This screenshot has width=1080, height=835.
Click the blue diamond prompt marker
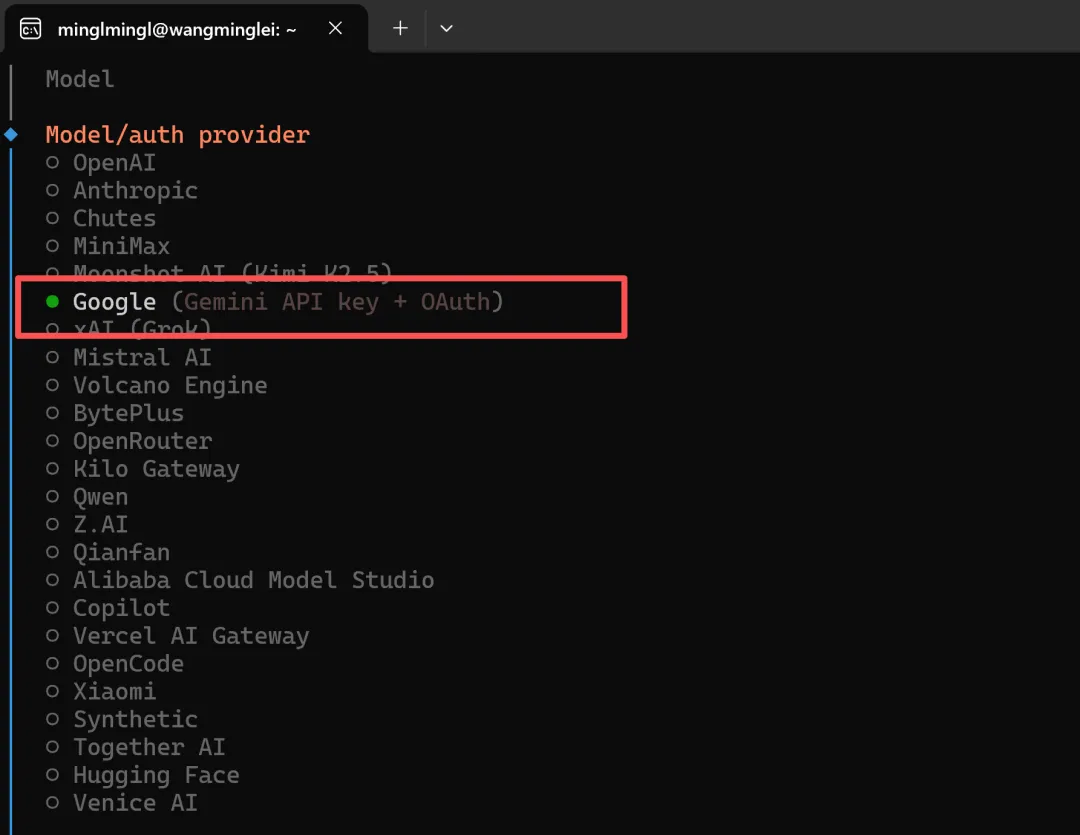click(11, 134)
